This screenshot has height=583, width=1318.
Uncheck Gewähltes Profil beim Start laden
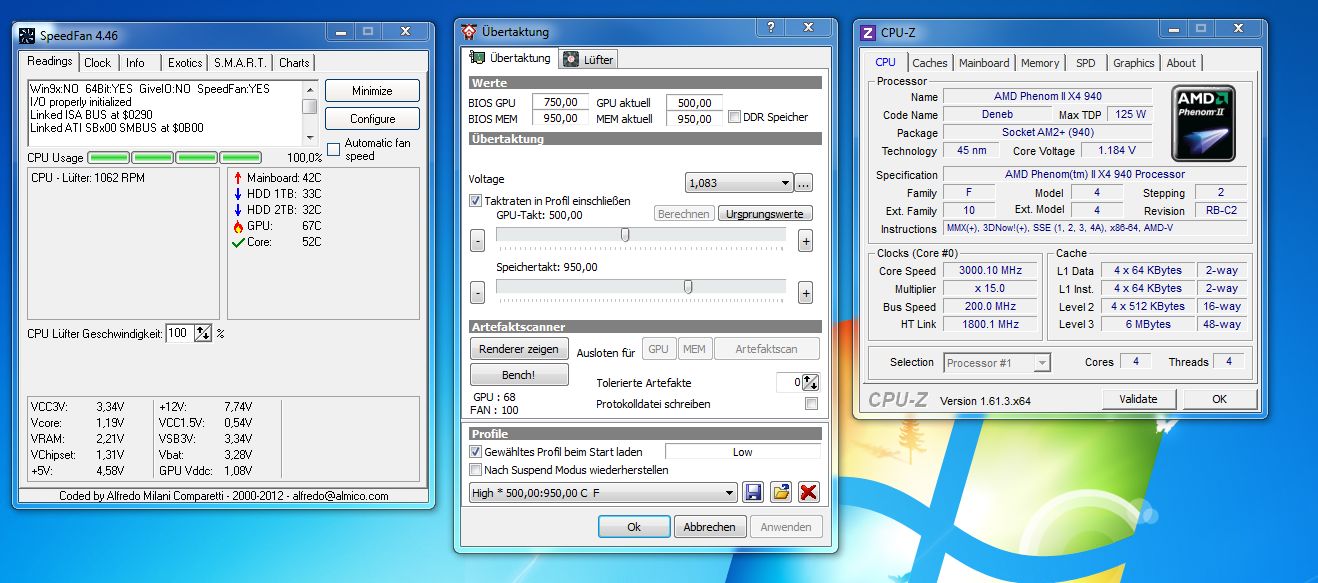(475, 452)
